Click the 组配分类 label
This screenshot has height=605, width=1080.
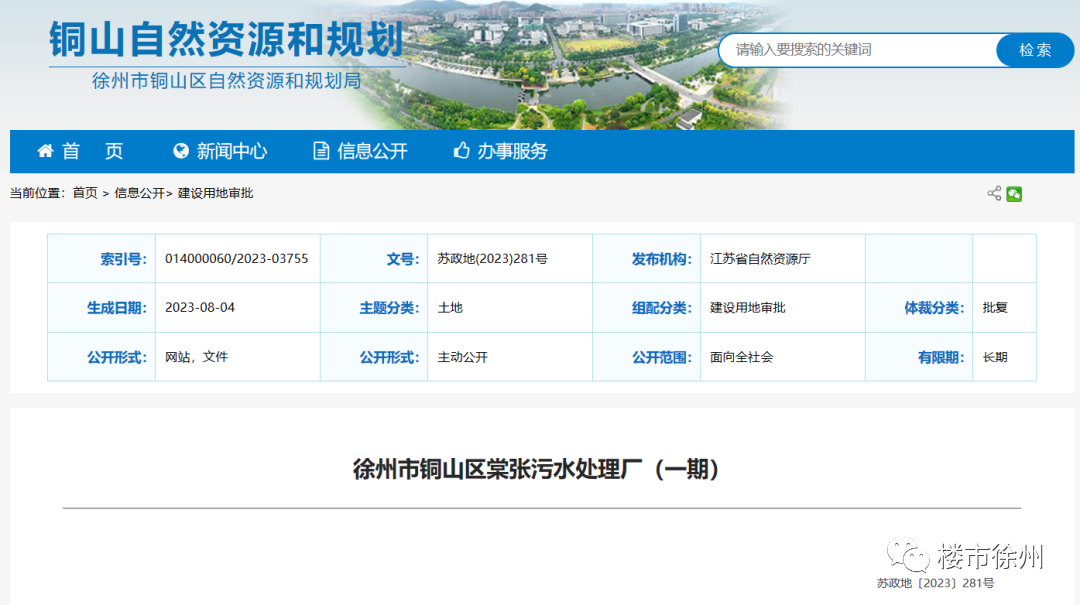coord(661,308)
